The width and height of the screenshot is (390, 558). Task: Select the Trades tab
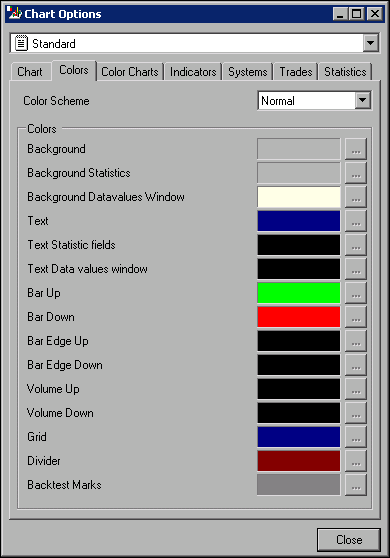tap(296, 72)
